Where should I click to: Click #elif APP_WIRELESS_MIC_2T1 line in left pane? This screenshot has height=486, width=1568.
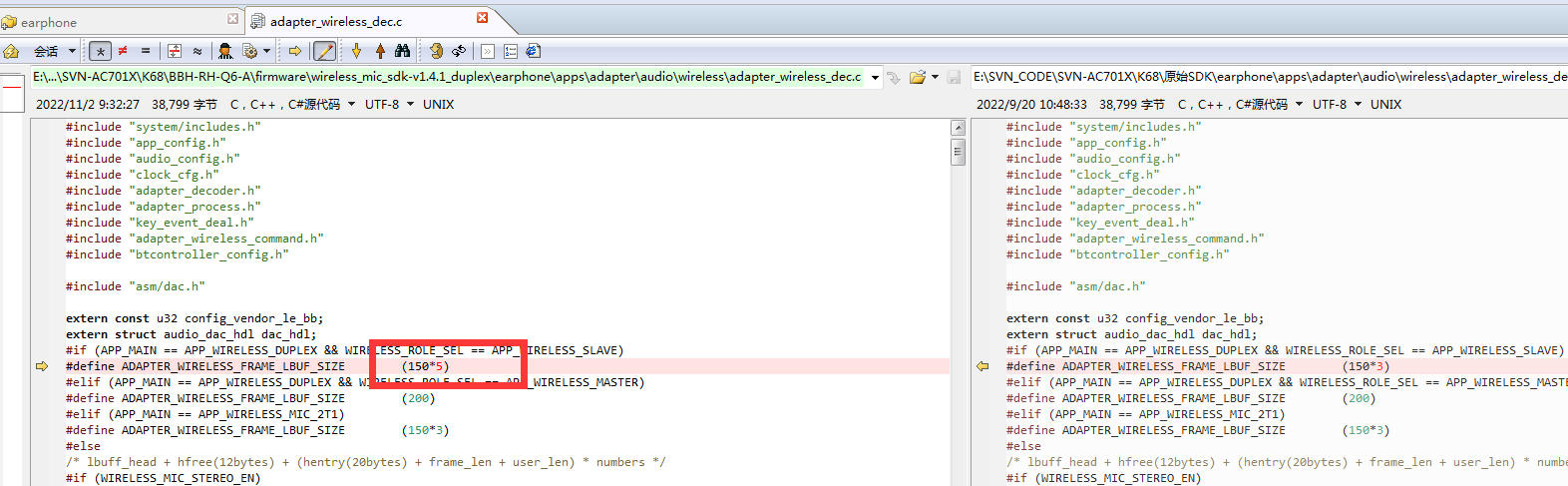click(204, 414)
